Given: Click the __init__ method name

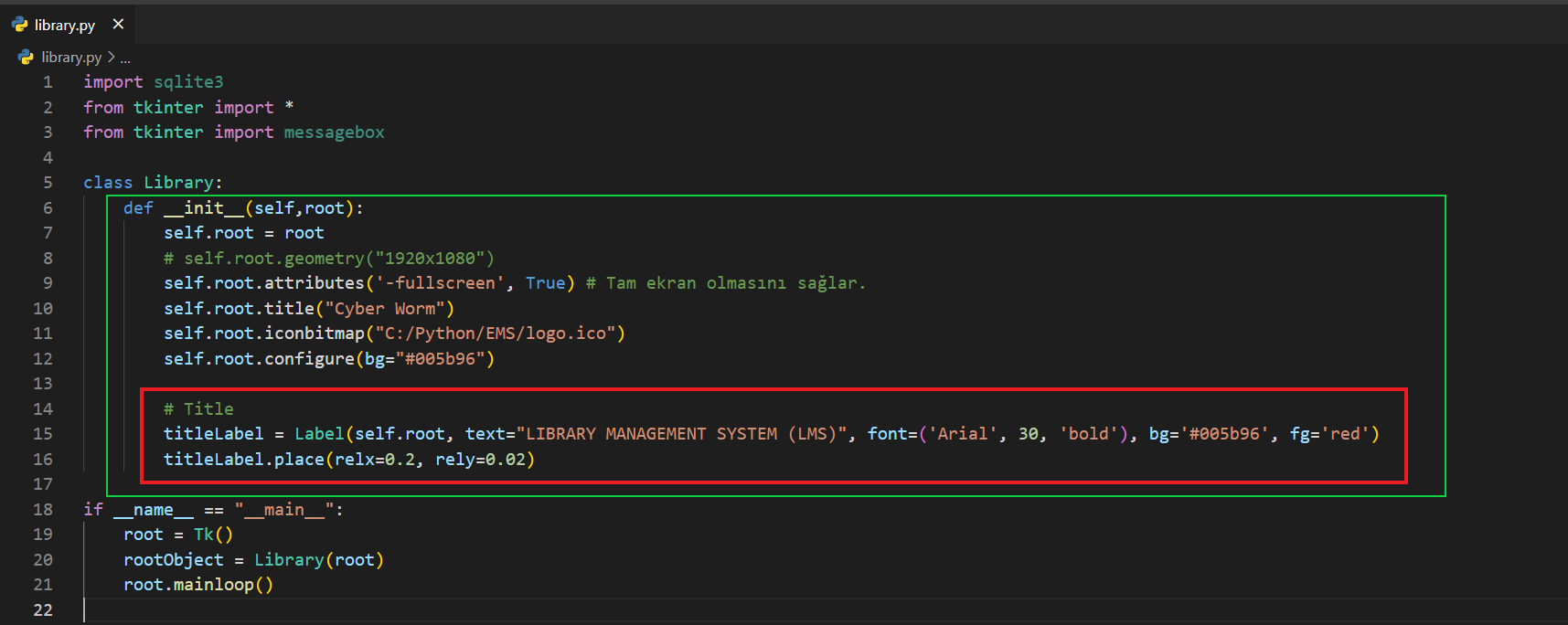Looking at the screenshot, I should coord(204,208).
